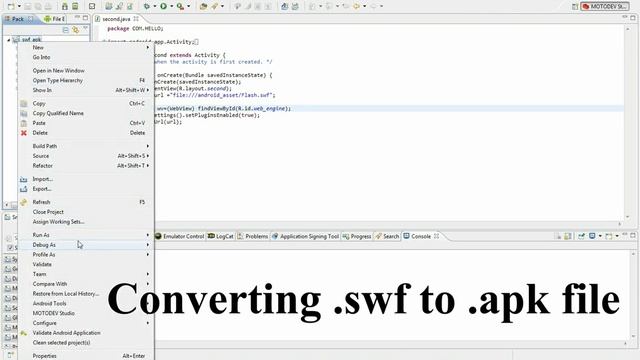640x360 pixels.
Task: Select Copy Qualified Name
Action: [x=87, y=113]
